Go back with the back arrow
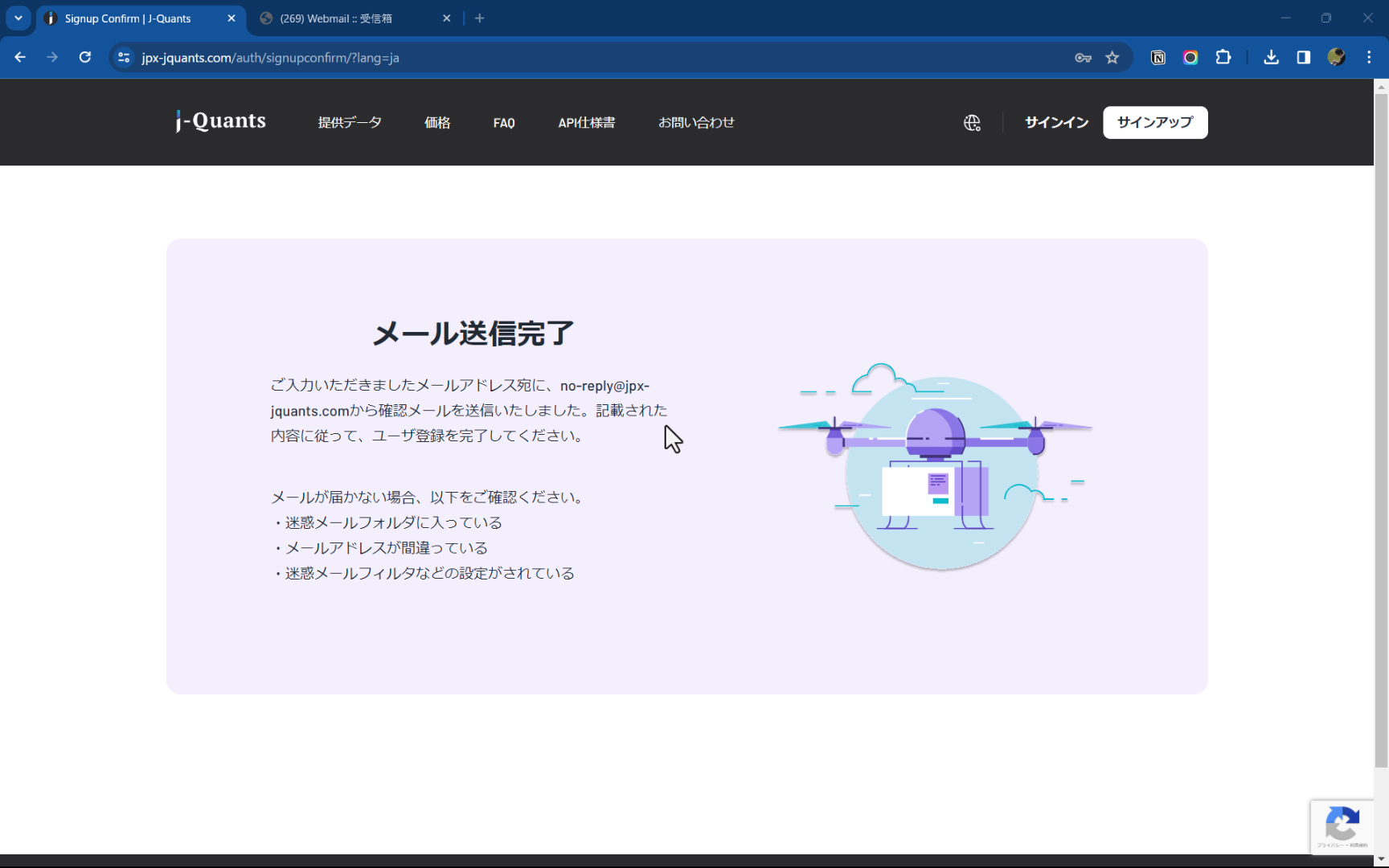 [x=20, y=57]
